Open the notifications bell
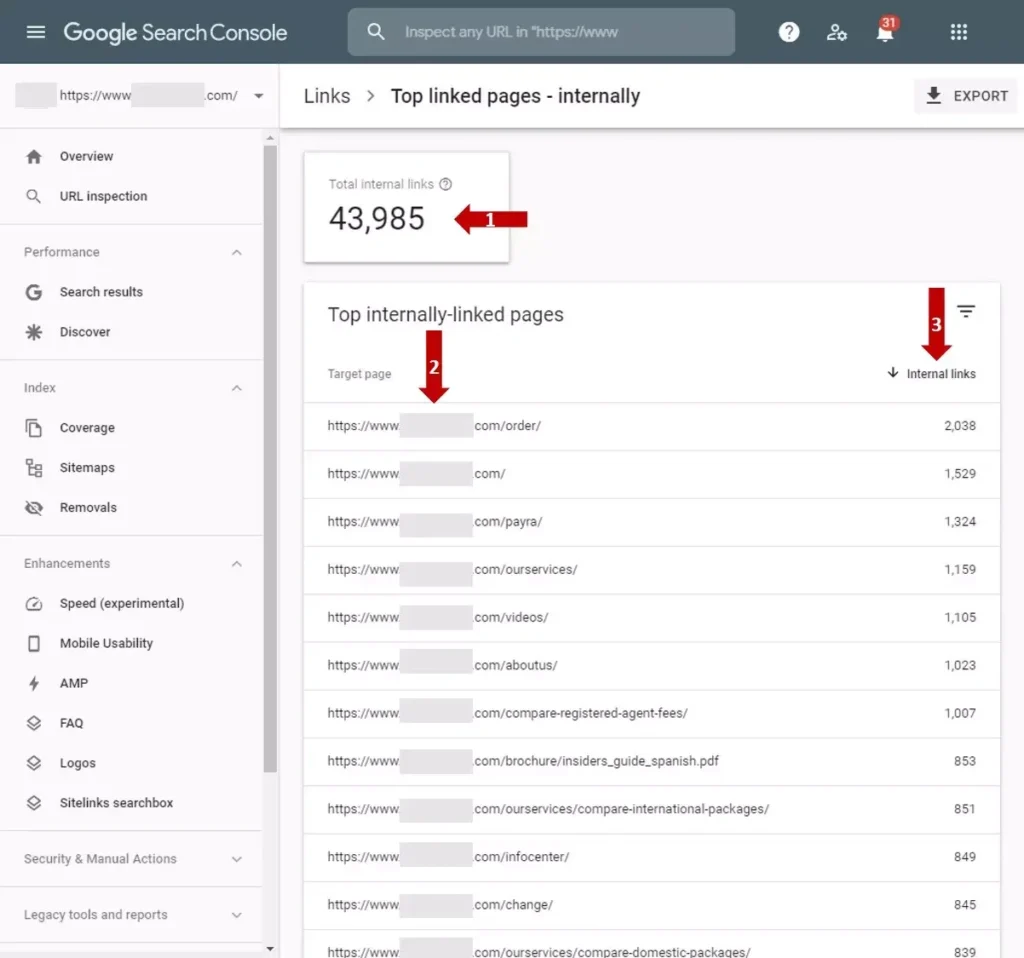Image resolution: width=1024 pixels, height=958 pixels. tap(886, 31)
